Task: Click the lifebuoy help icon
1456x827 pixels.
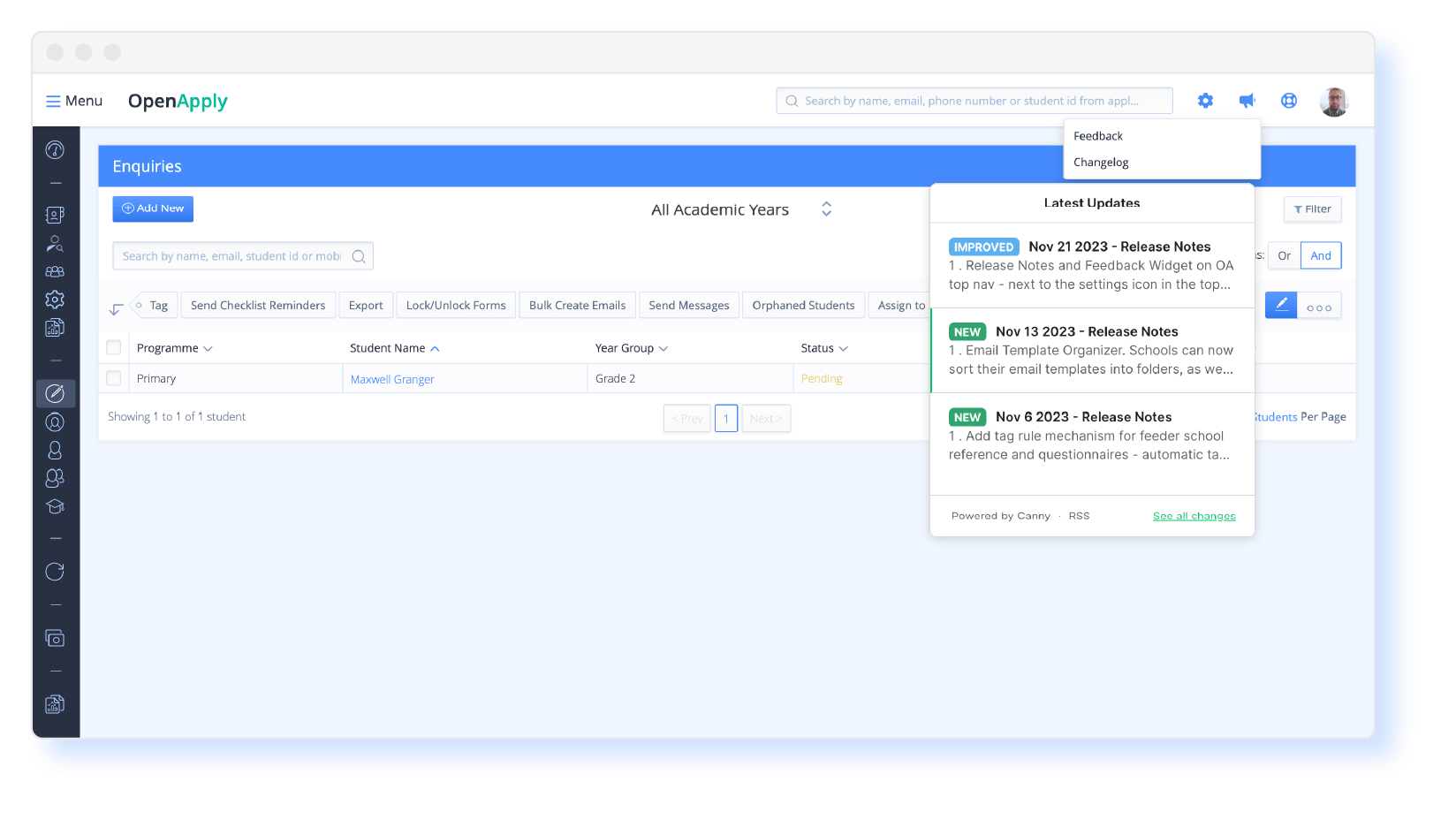Action: (x=1289, y=101)
